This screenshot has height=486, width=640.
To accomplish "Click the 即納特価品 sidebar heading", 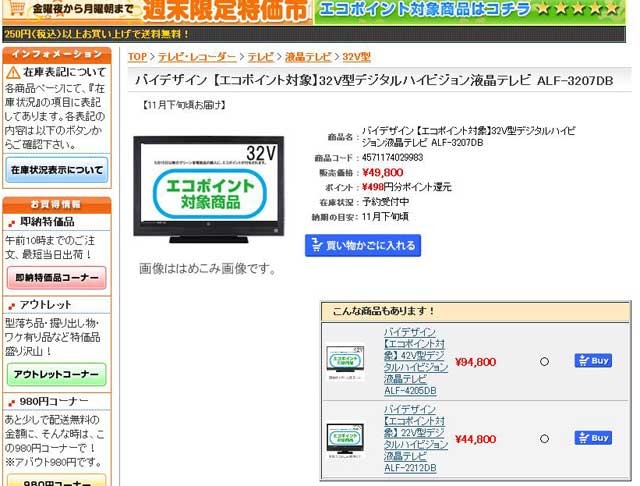I will tap(47, 222).
